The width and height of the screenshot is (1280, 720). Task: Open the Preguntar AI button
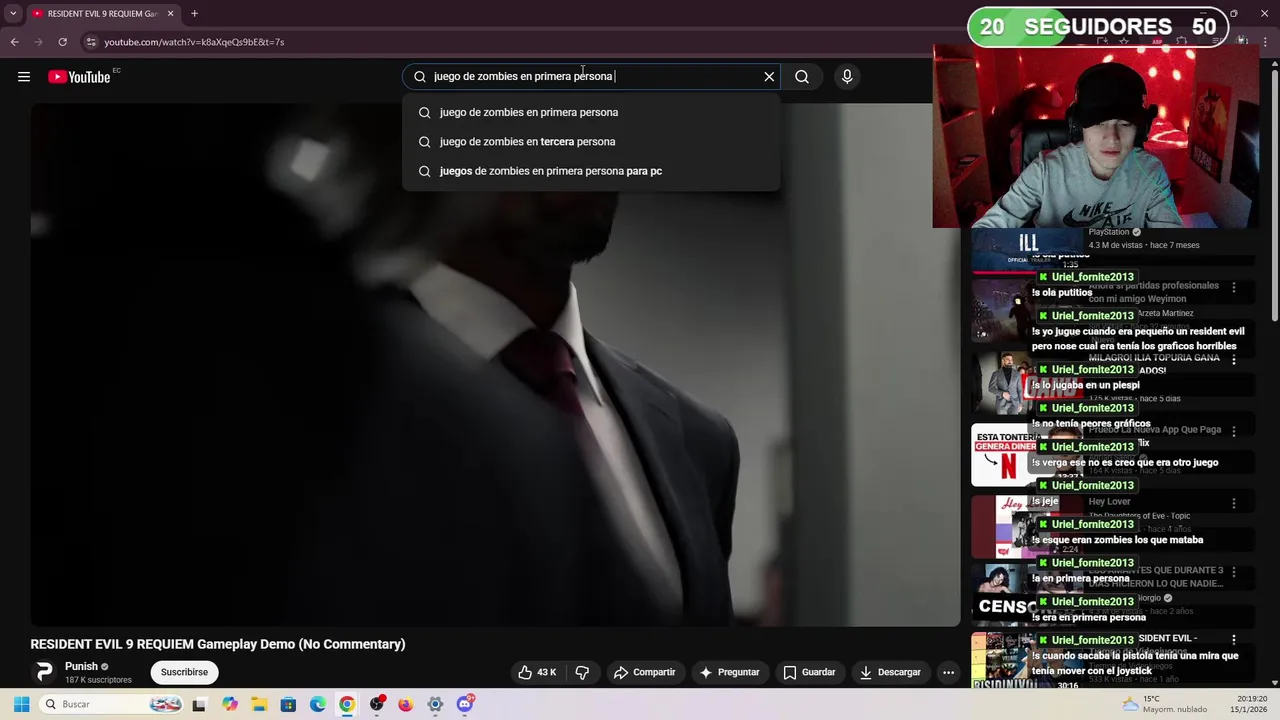point(729,672)
